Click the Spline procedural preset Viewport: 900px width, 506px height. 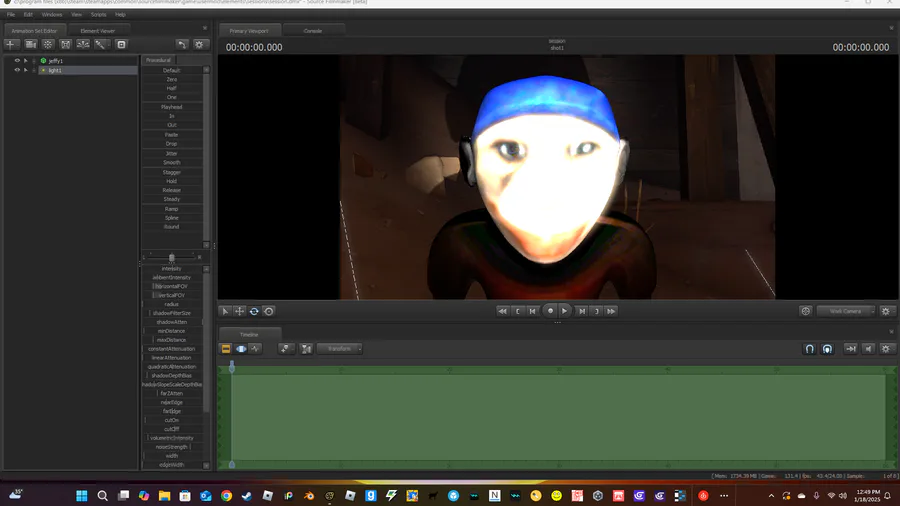pyautogui.click(x=172, y=218)
